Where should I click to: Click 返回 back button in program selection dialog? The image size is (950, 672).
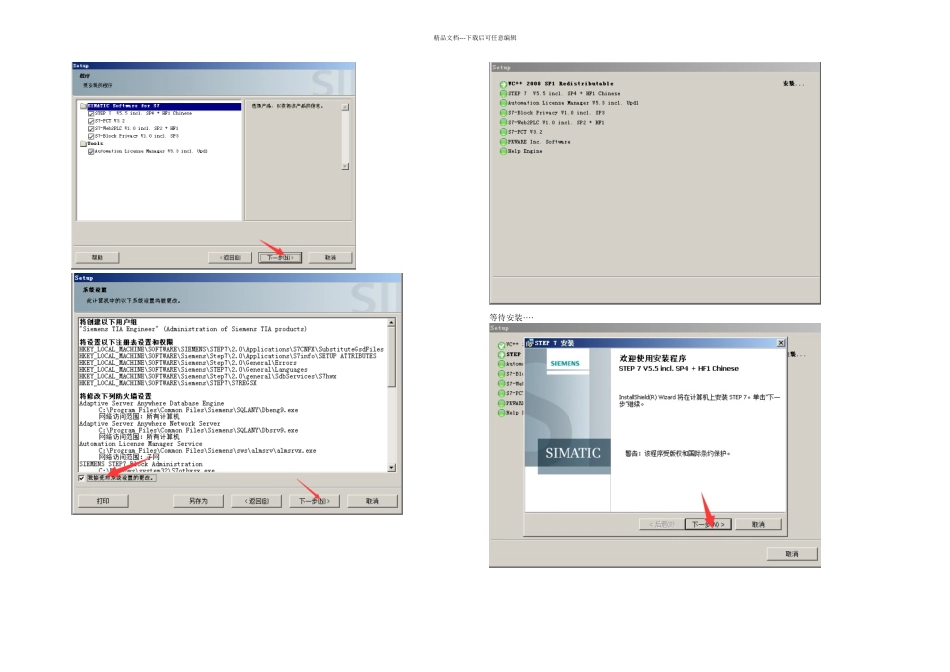(x=230, y=258)
